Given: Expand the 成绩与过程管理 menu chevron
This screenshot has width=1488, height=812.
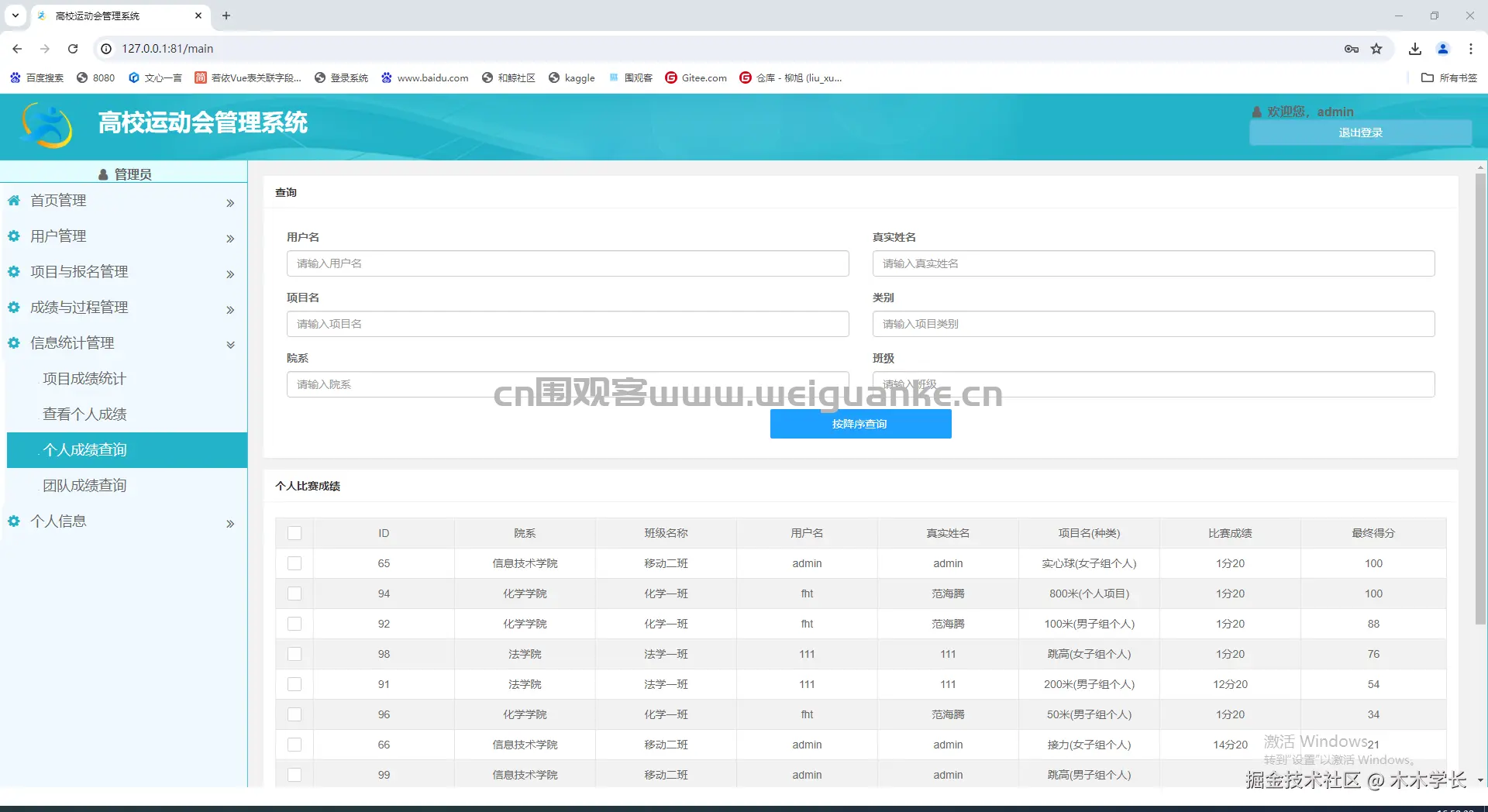Looking at the screenshot, I should tap(230, 310).
